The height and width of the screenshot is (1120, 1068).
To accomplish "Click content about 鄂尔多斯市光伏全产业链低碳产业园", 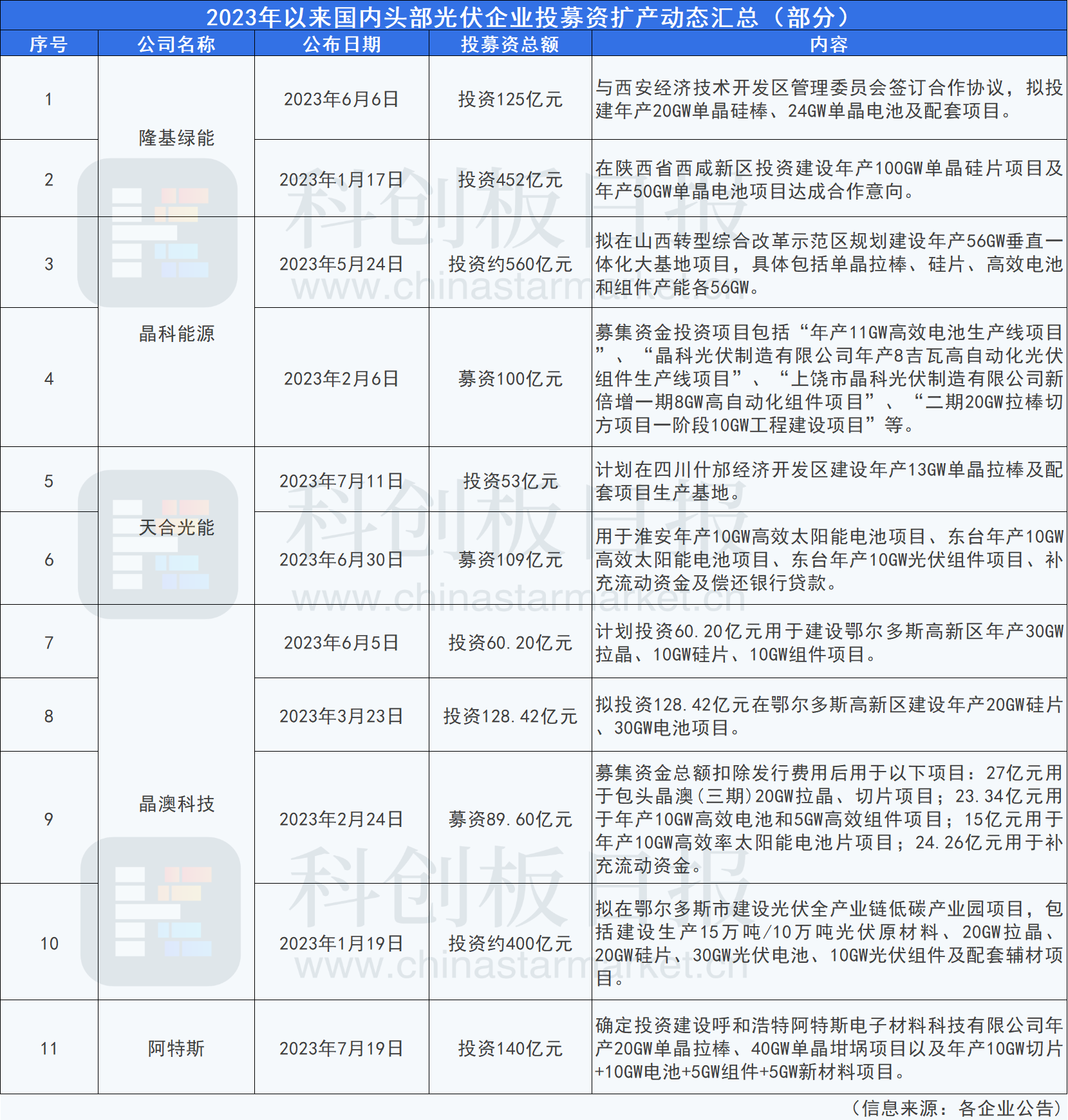I will 829,943.
